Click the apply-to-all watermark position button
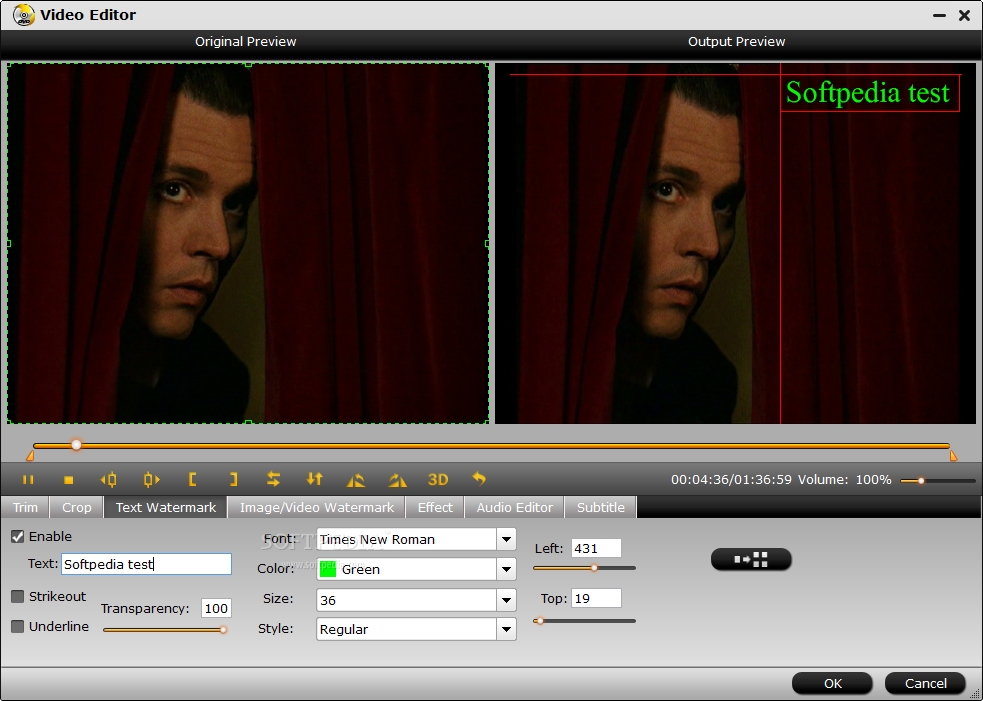 coord(751,559)
